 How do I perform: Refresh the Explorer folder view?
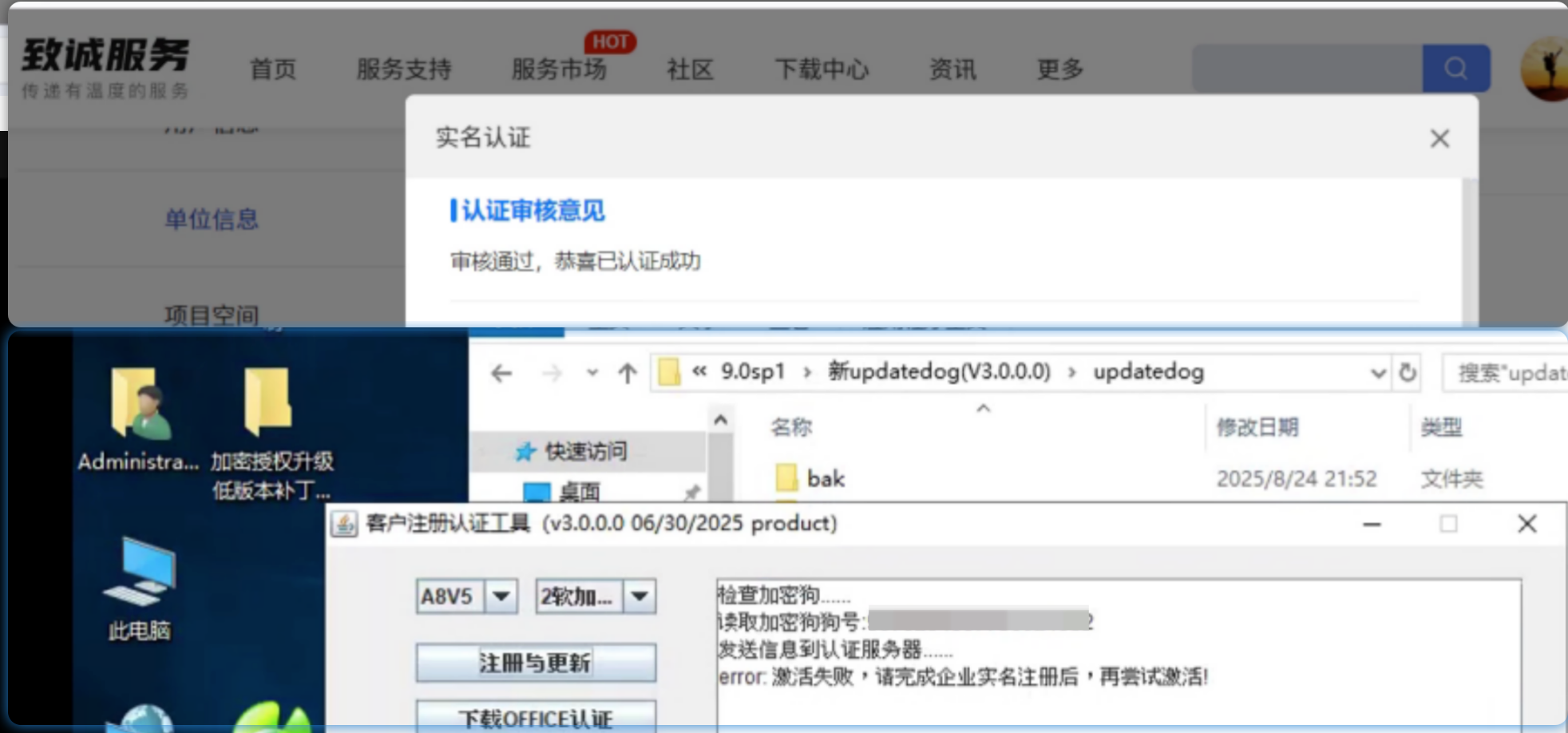coord(1408,373)
